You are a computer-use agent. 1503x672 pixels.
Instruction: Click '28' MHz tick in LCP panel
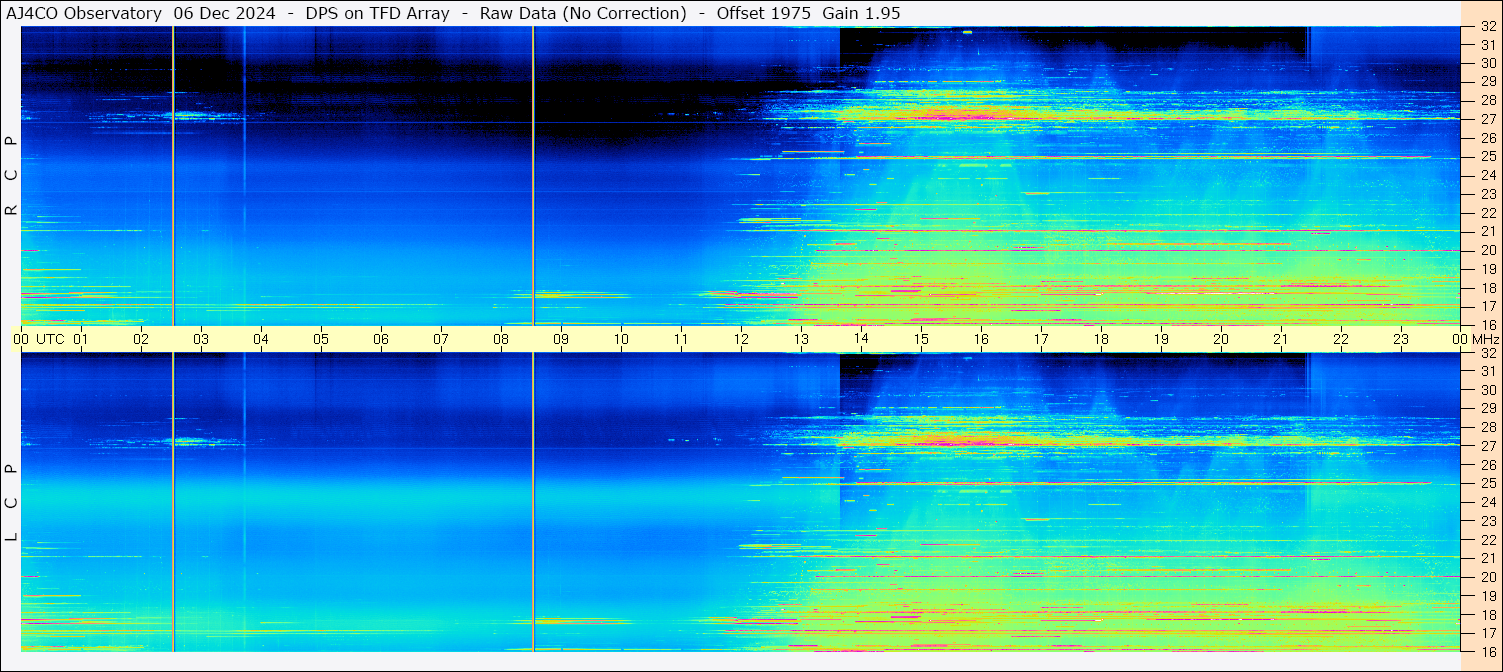tap(1487, 428)
